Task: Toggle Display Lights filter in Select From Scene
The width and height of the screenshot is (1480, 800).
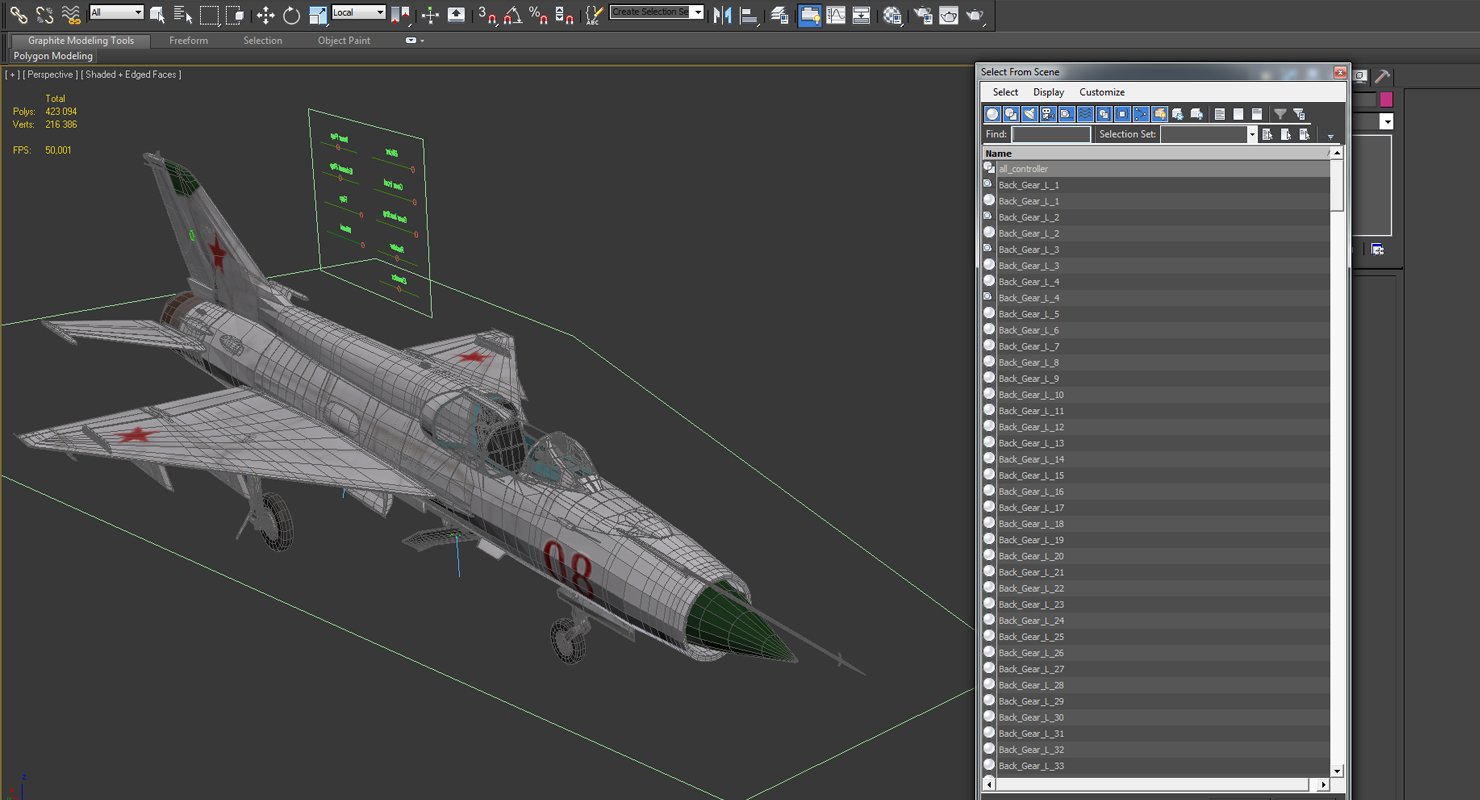Action: [1029, 114]
